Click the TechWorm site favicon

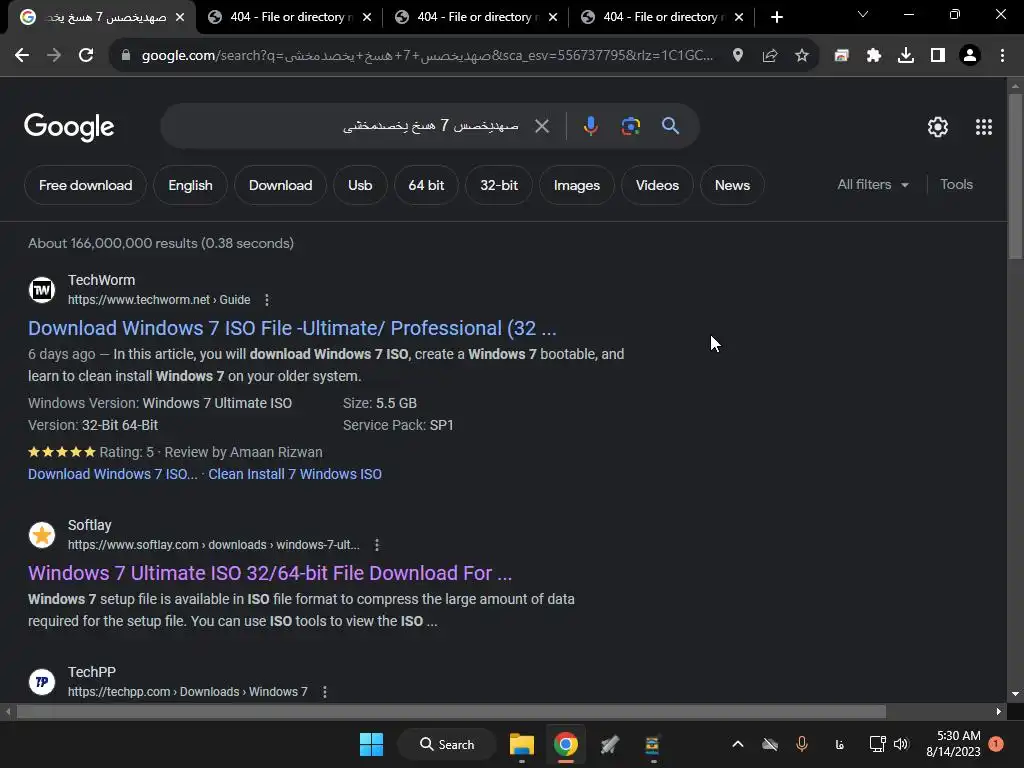tap(42, 289)
